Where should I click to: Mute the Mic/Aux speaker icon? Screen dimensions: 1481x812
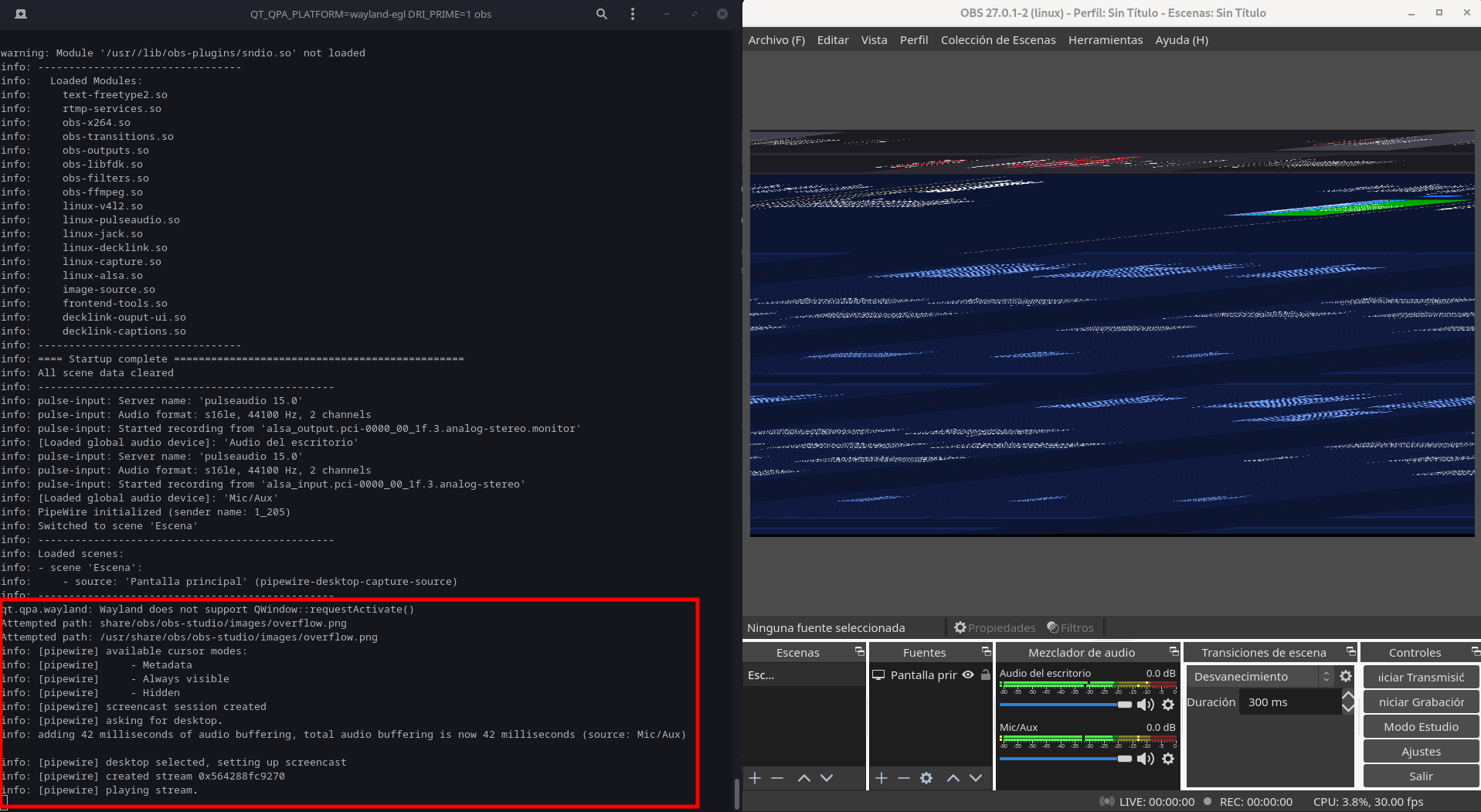pos(1145,758)
